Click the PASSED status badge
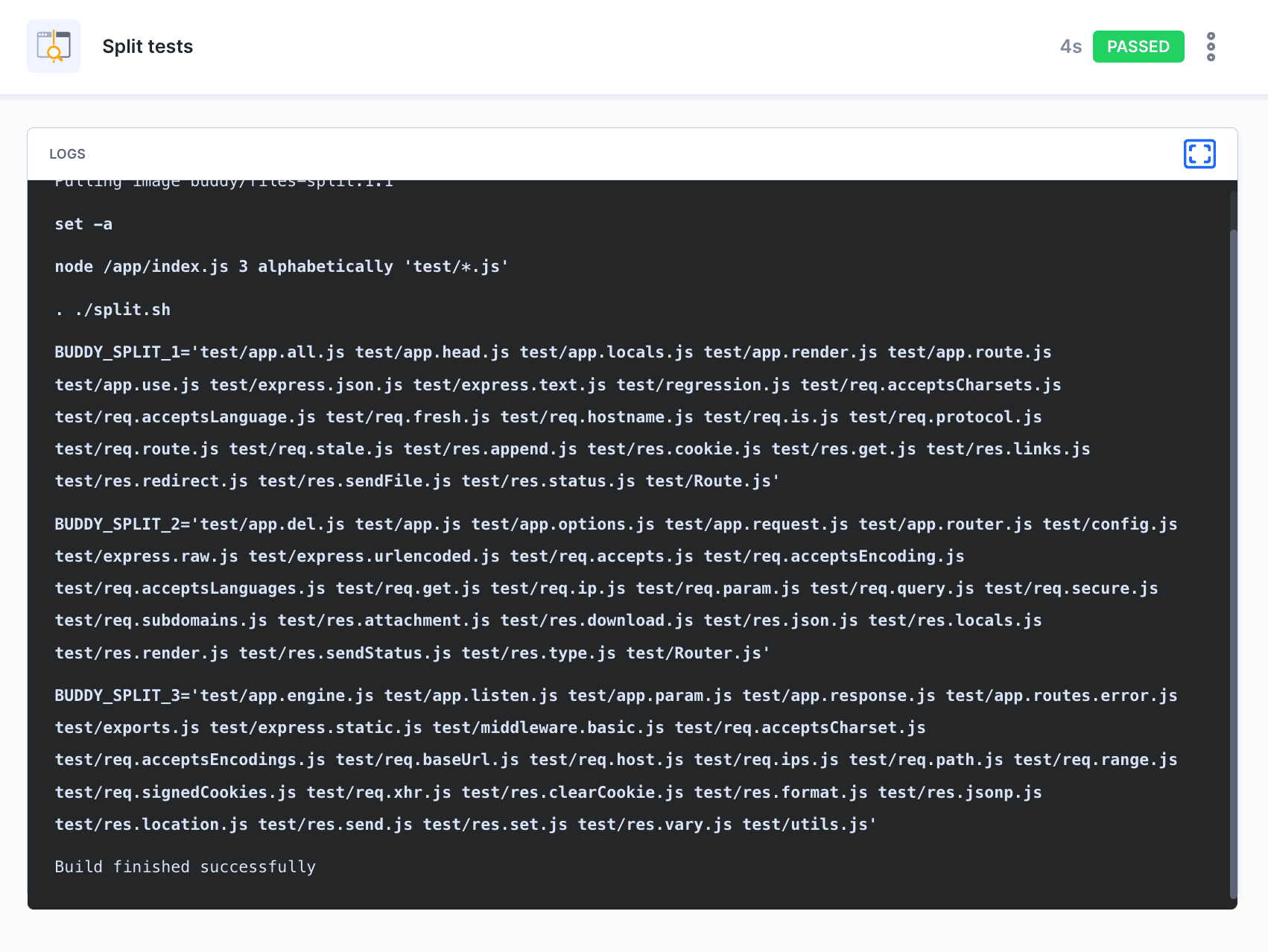 pyautogui.click(x=1138, y=46)
